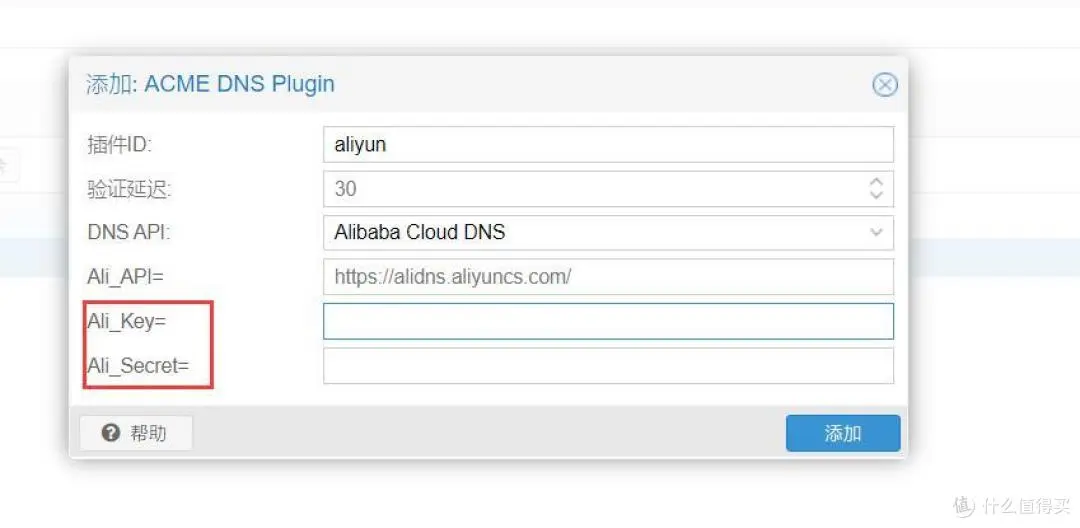The image size is (1080, 528).
Task: Click the 验证延迟 label
Action: point(129,189)
